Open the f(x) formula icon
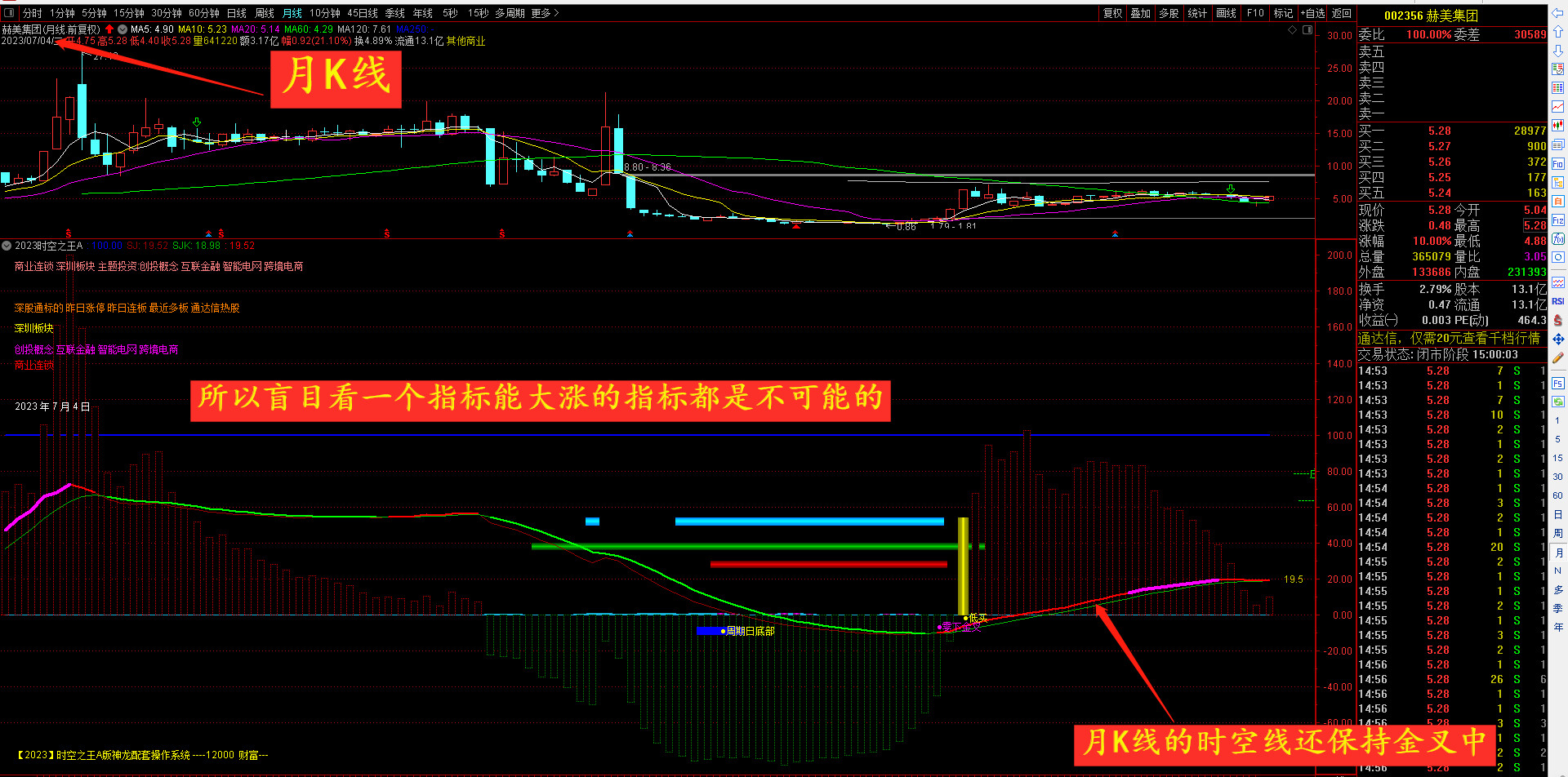1568x777 pixels. (1558, 239)
